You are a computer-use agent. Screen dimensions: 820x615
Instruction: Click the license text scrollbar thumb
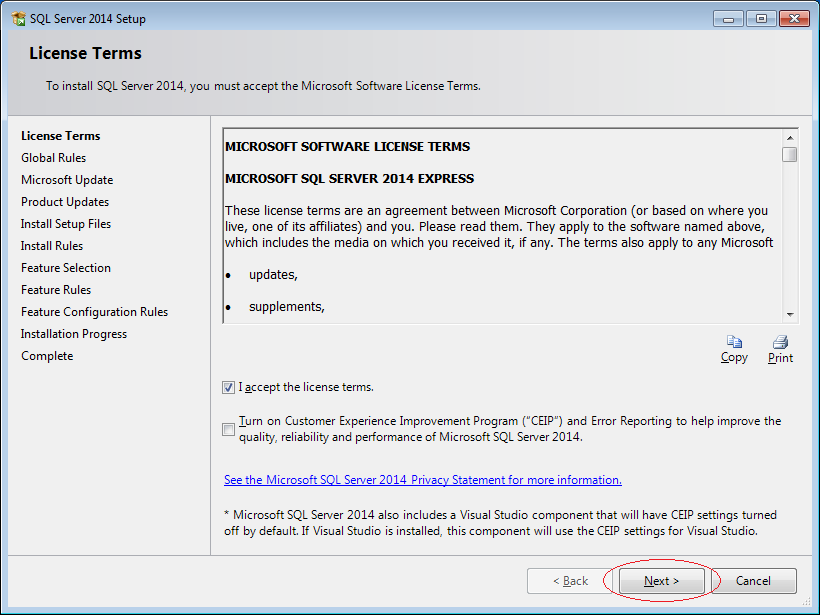pos(790,155)
